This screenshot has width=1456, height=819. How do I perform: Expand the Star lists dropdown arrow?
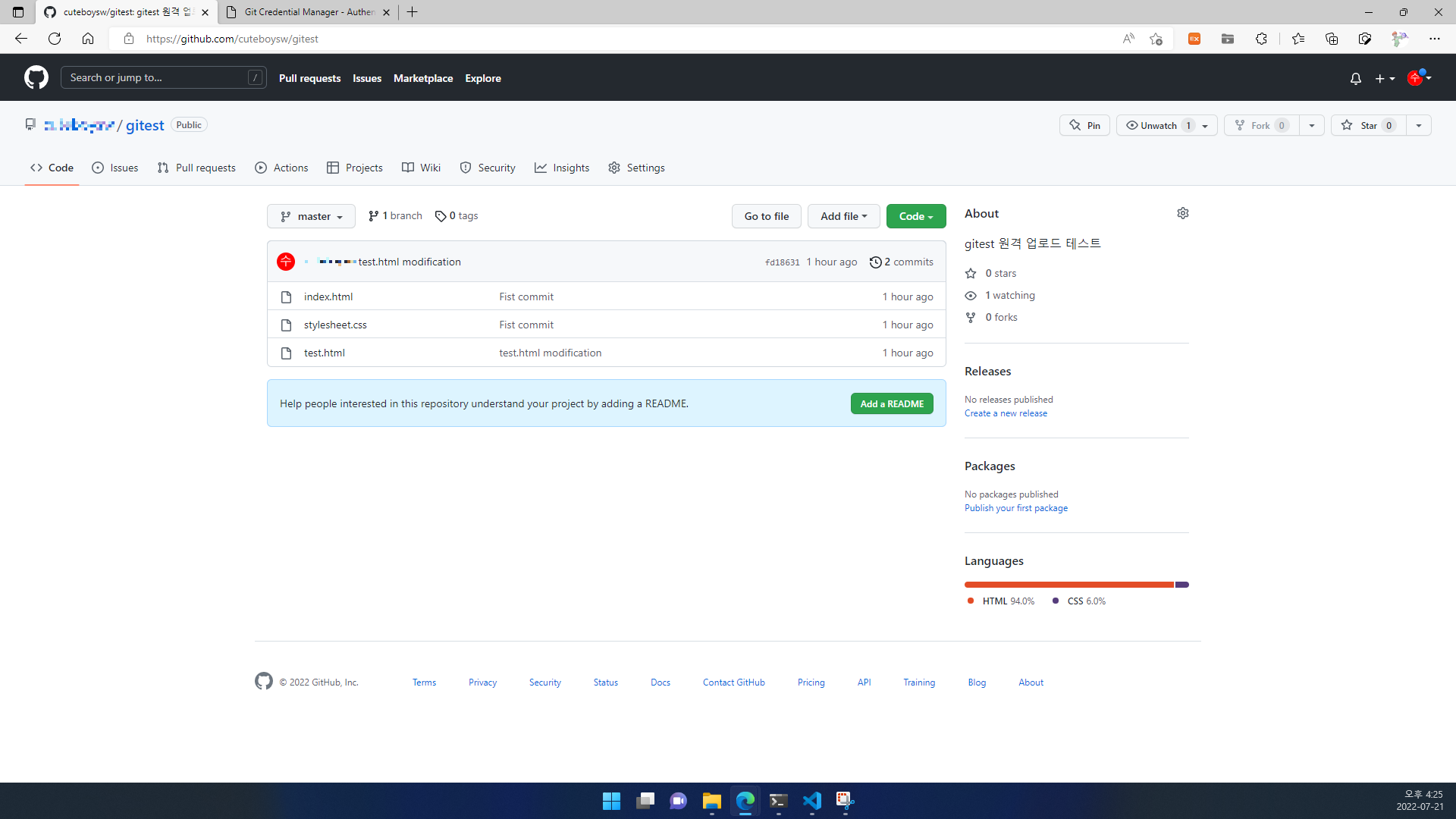[x=1419, y=125]
